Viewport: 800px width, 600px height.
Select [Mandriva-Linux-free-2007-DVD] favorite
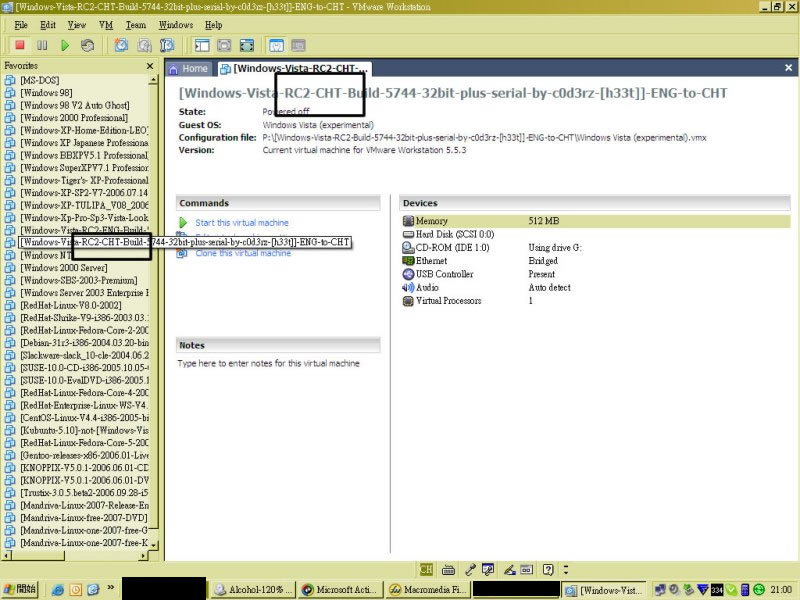coord(84,518)
